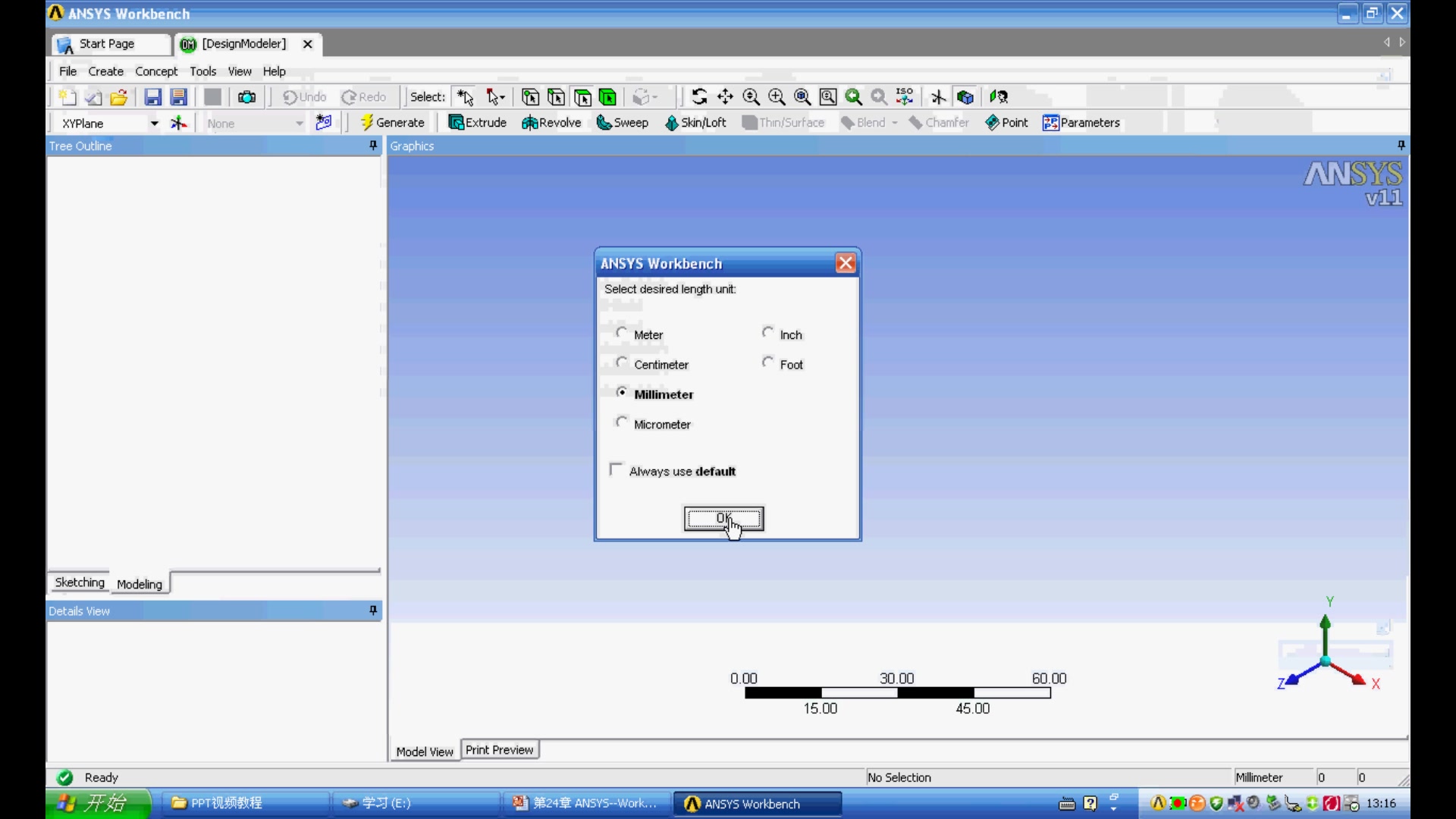Click the Rotate view icon
This screenshot has width=1456, height=819.
[x=699, y=97]
